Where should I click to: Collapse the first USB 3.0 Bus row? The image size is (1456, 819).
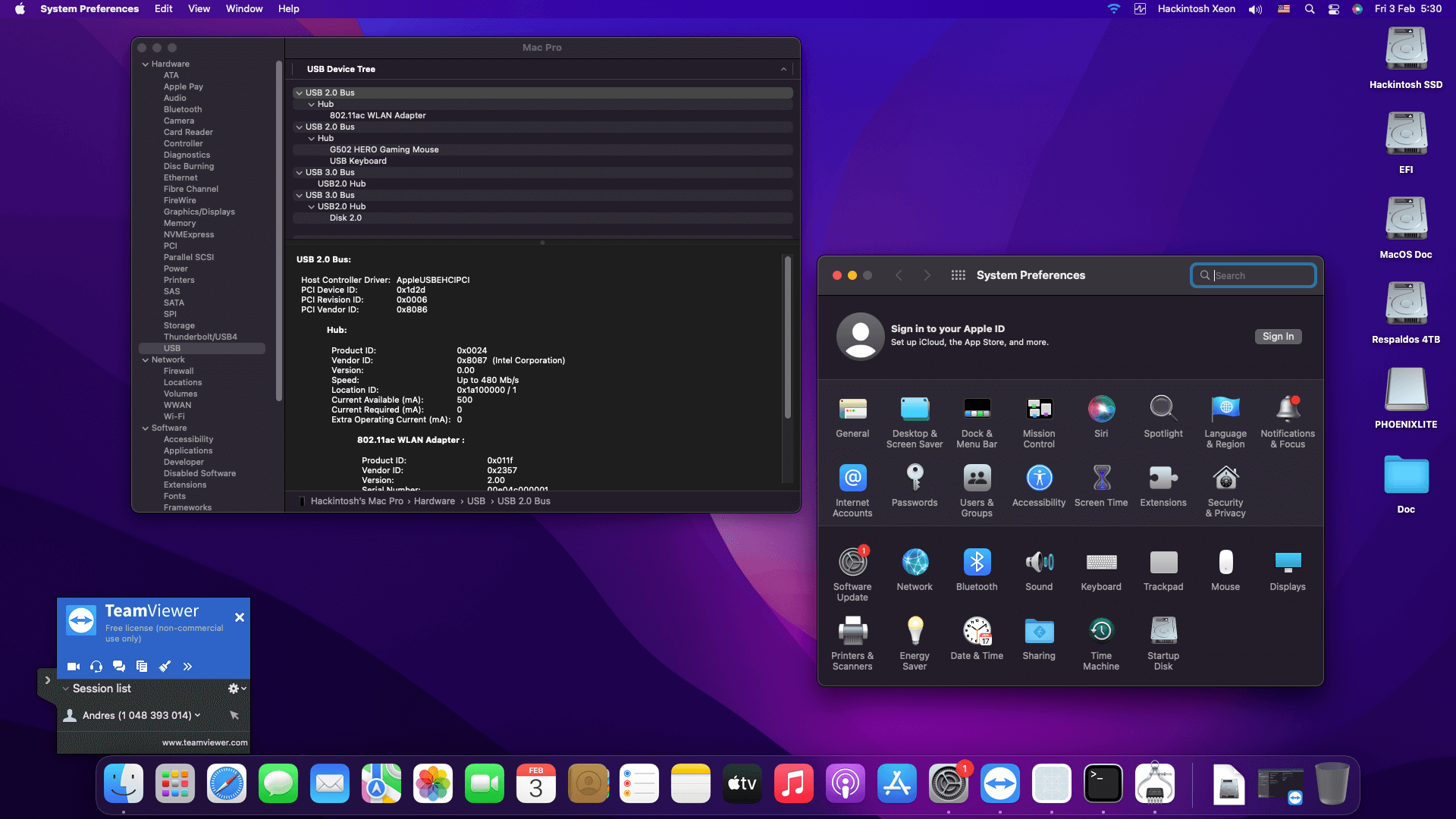pos(300,173)
